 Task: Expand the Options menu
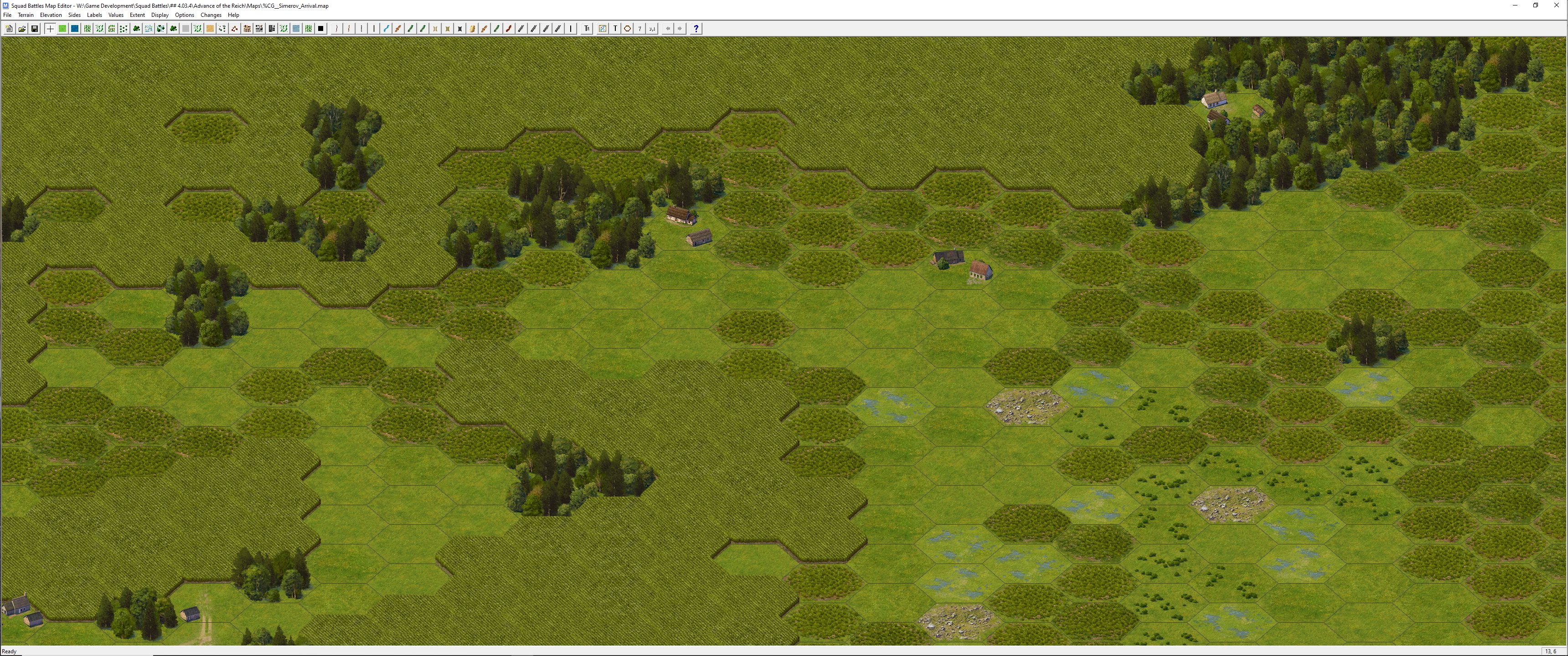(x=185, y=15)
